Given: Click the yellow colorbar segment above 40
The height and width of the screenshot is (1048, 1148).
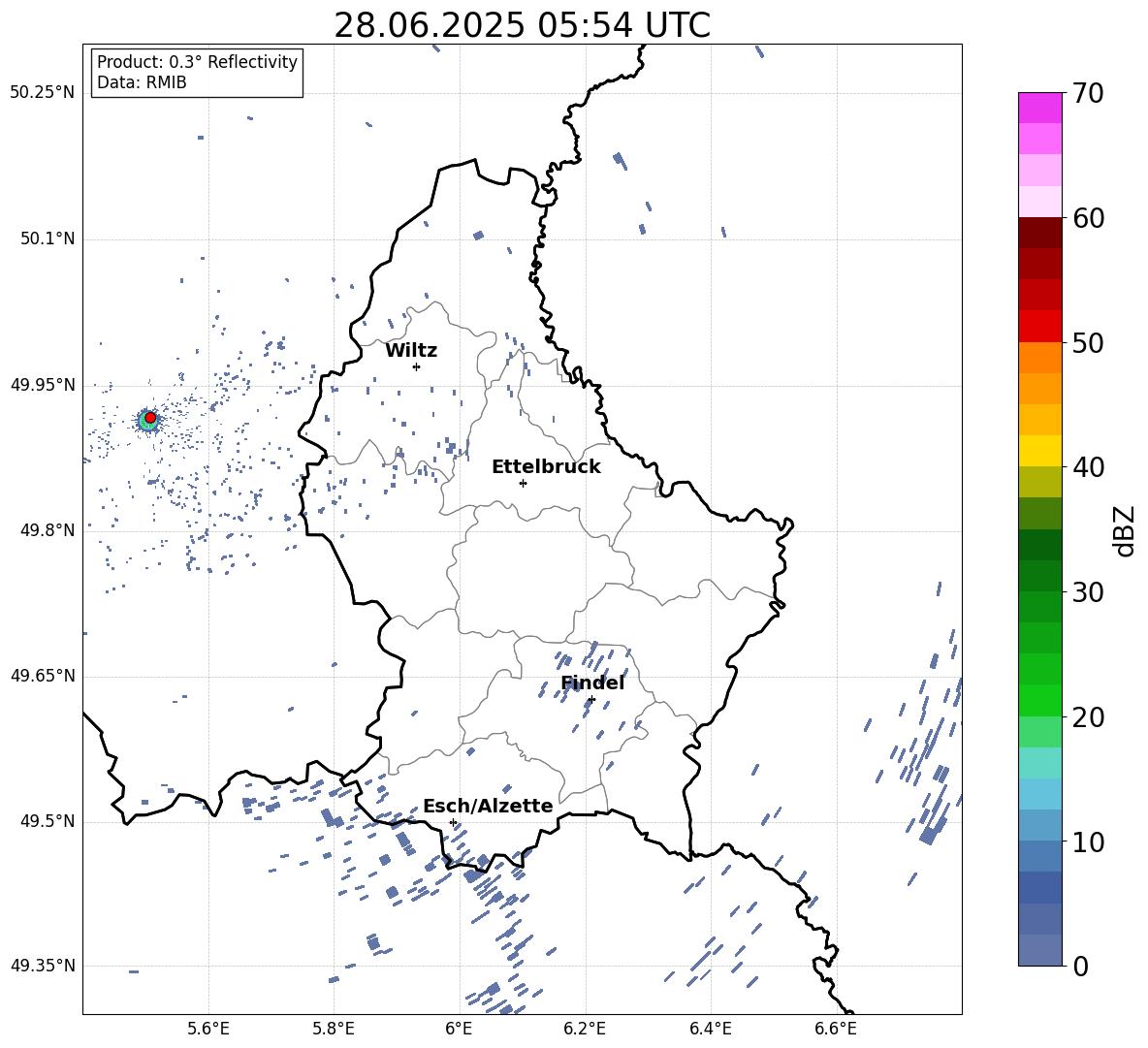Looking at the screenshot, I should pos(1039,451).
